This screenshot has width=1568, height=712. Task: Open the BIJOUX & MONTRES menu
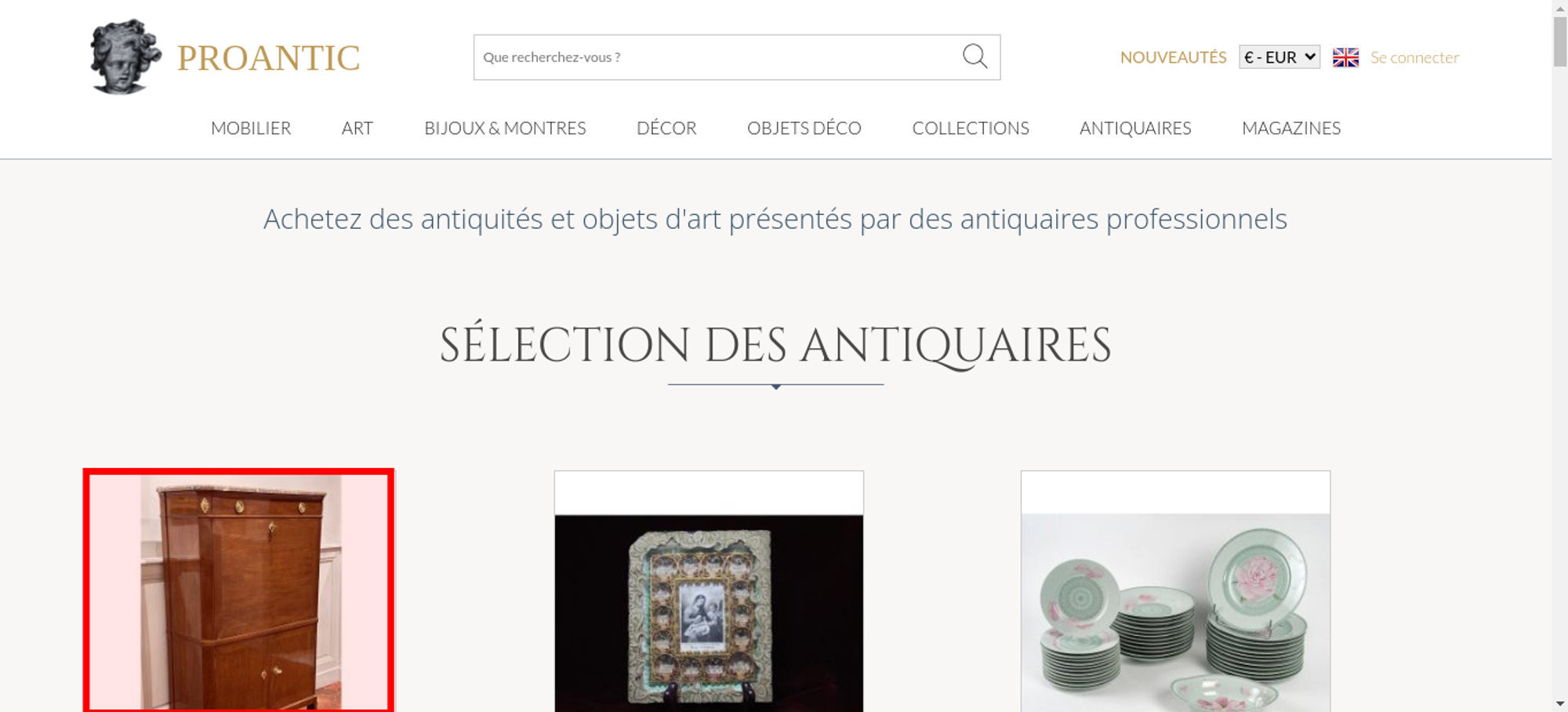click(505, 128)
